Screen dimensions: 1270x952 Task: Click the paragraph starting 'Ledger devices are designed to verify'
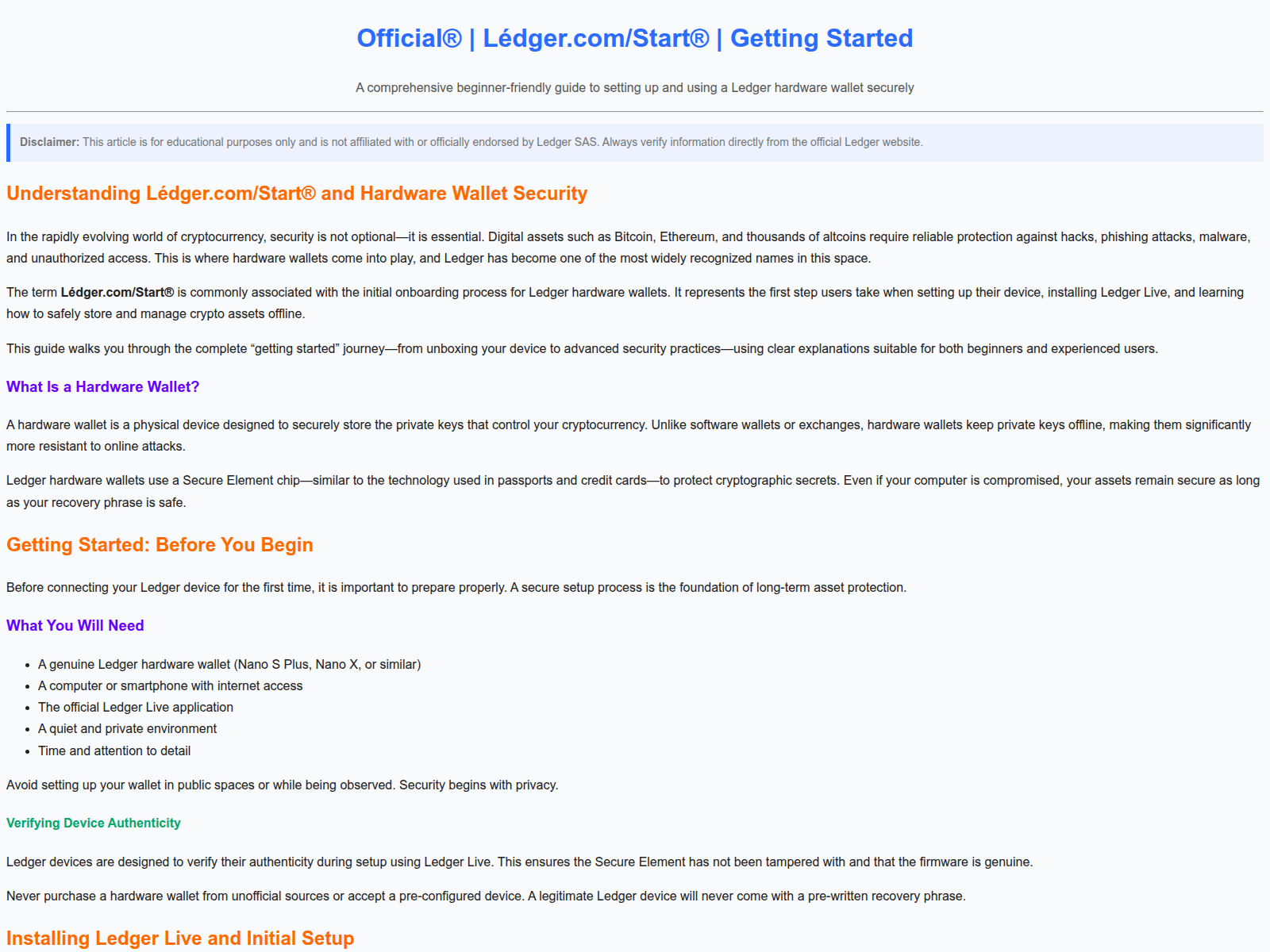[520, 862]
